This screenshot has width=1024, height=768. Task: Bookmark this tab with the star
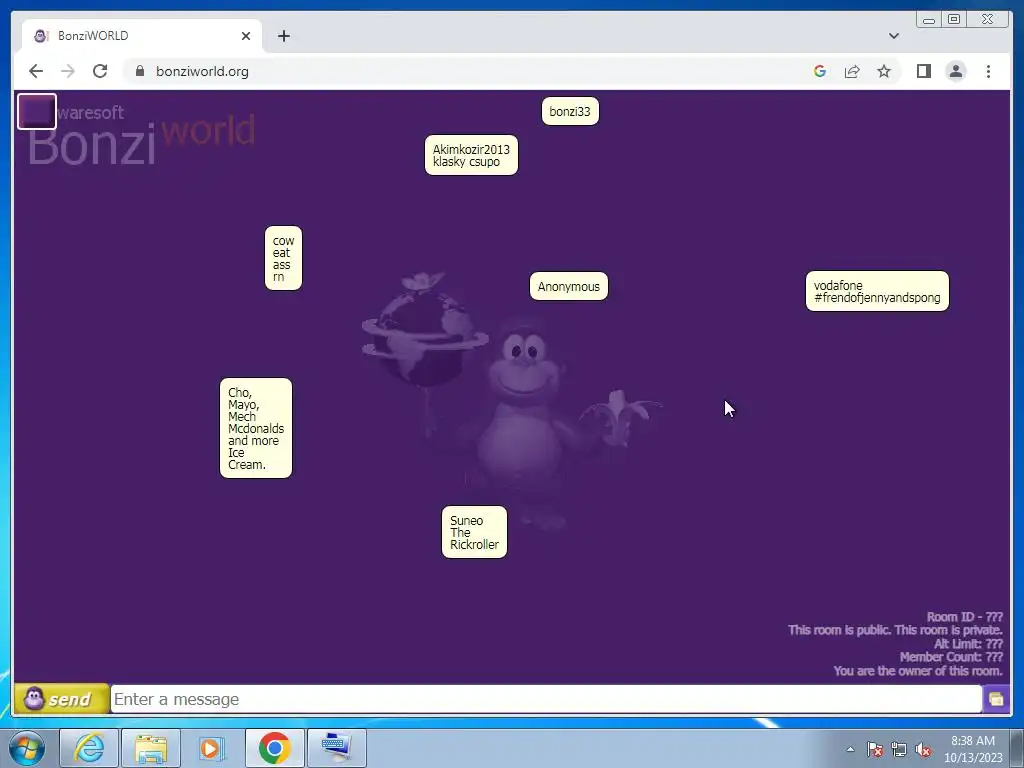pyautogui.click(x=884, y=71)
